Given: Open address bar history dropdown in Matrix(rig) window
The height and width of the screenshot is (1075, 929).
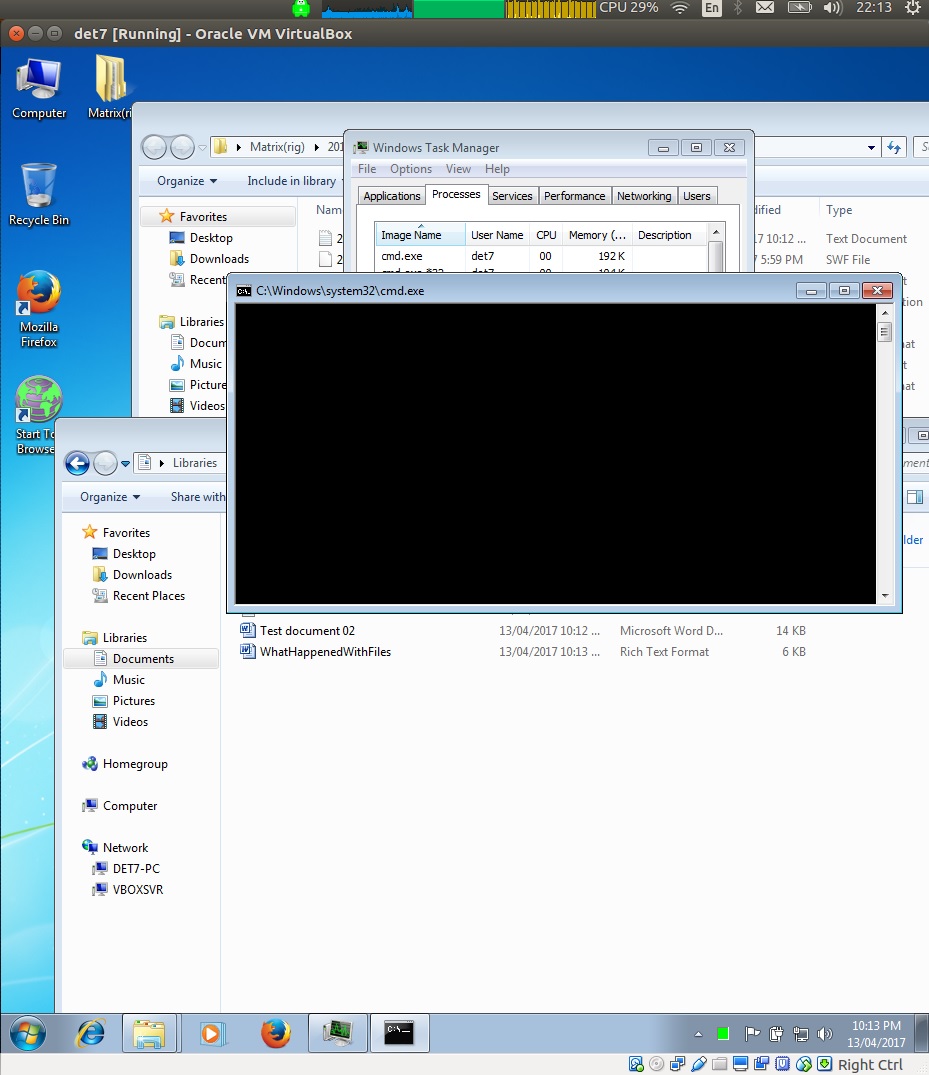Looking at the screenshot, I should pos(871,147).
